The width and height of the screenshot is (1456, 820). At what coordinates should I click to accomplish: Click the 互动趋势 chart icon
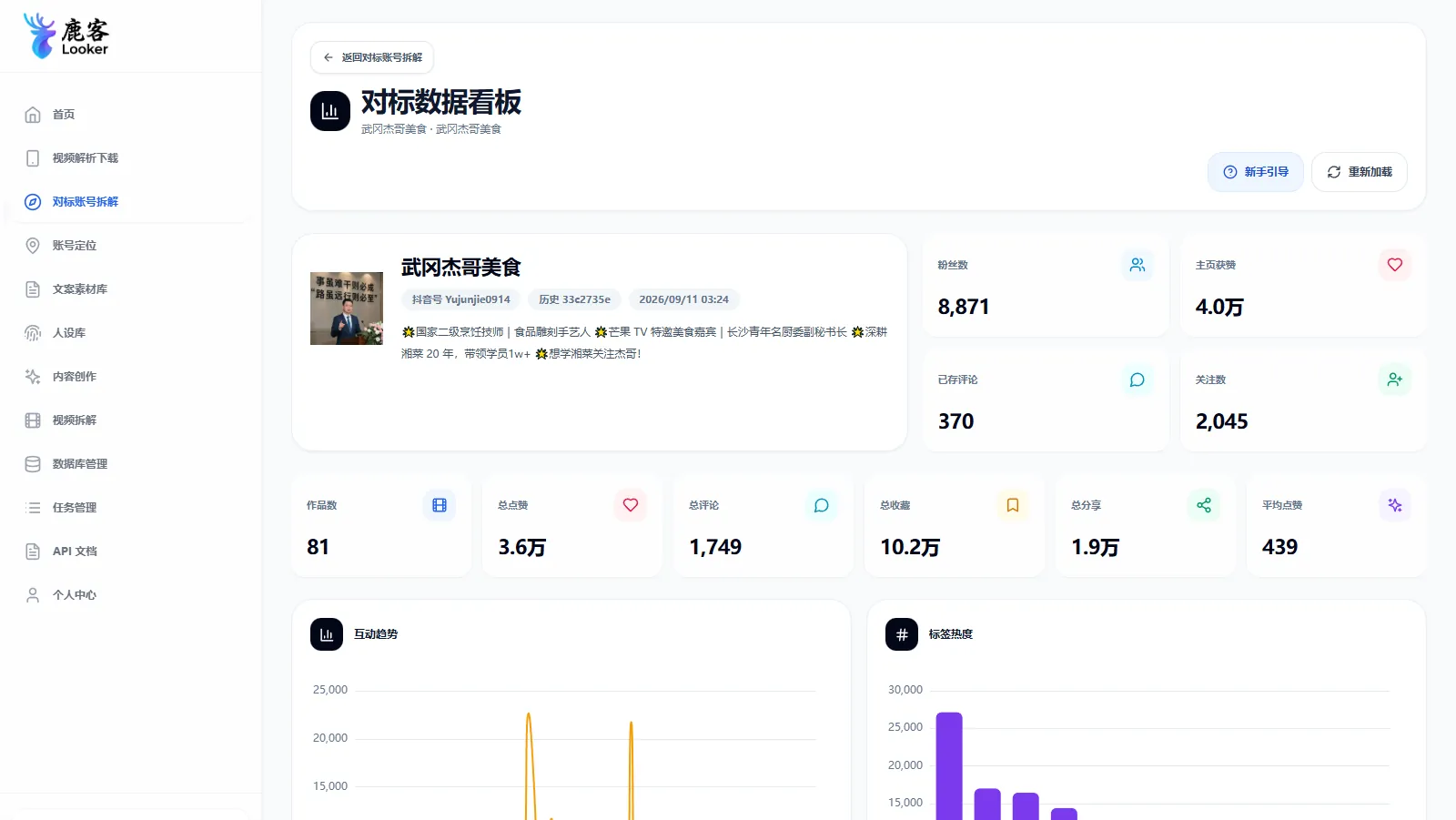[x=327, y=634]
